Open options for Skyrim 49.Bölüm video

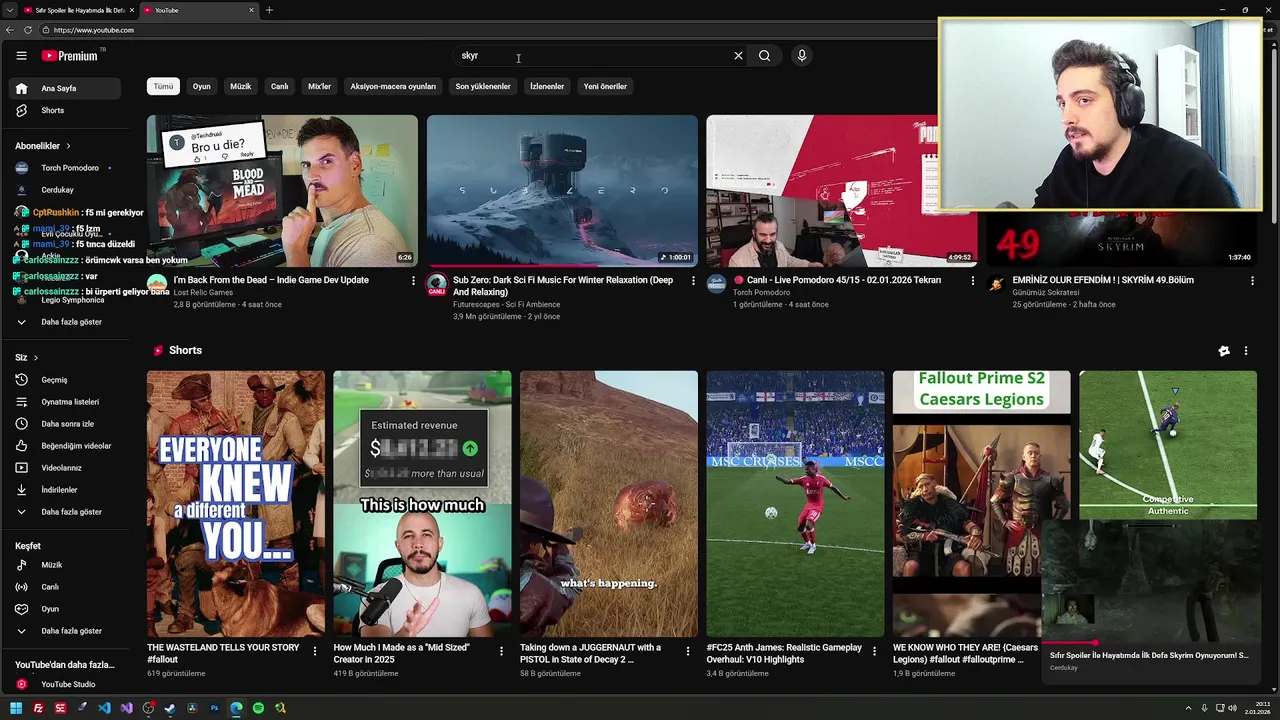(x=1252, y=281)
